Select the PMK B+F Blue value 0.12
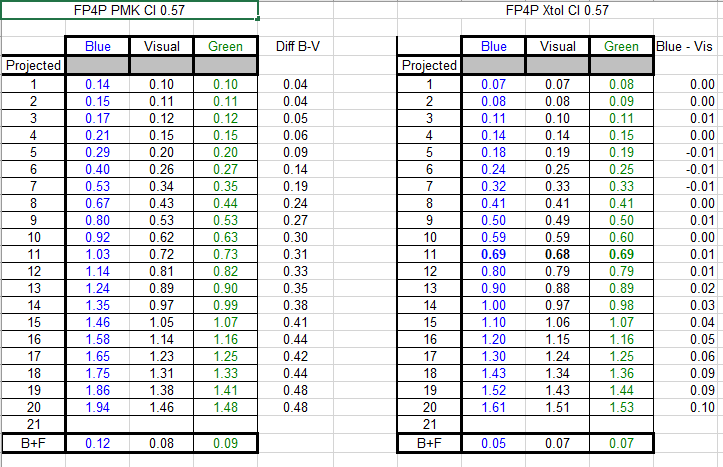The image size is (723, 467). (x=98, y=443)
